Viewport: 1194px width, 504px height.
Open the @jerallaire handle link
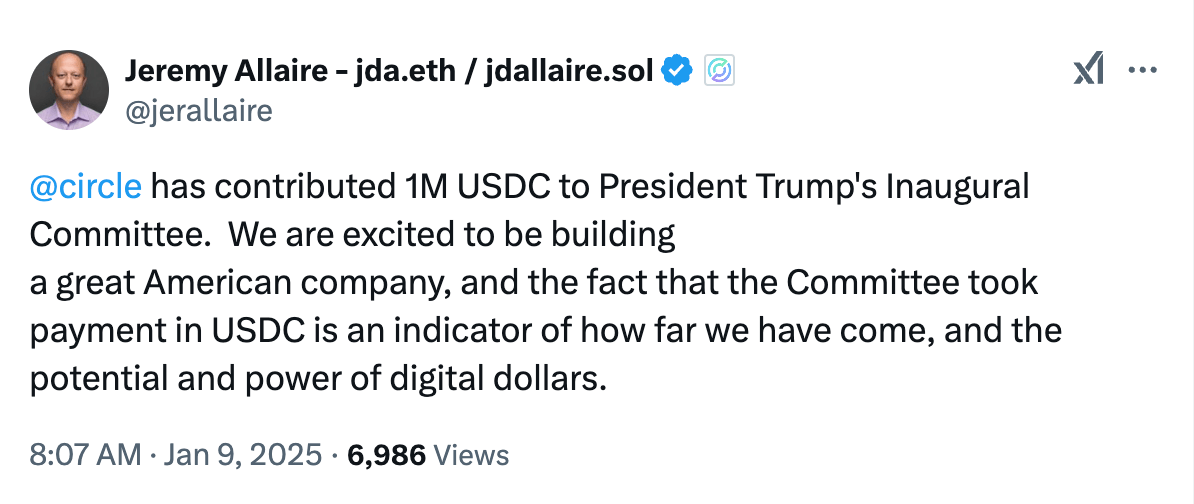click(198, 110)
